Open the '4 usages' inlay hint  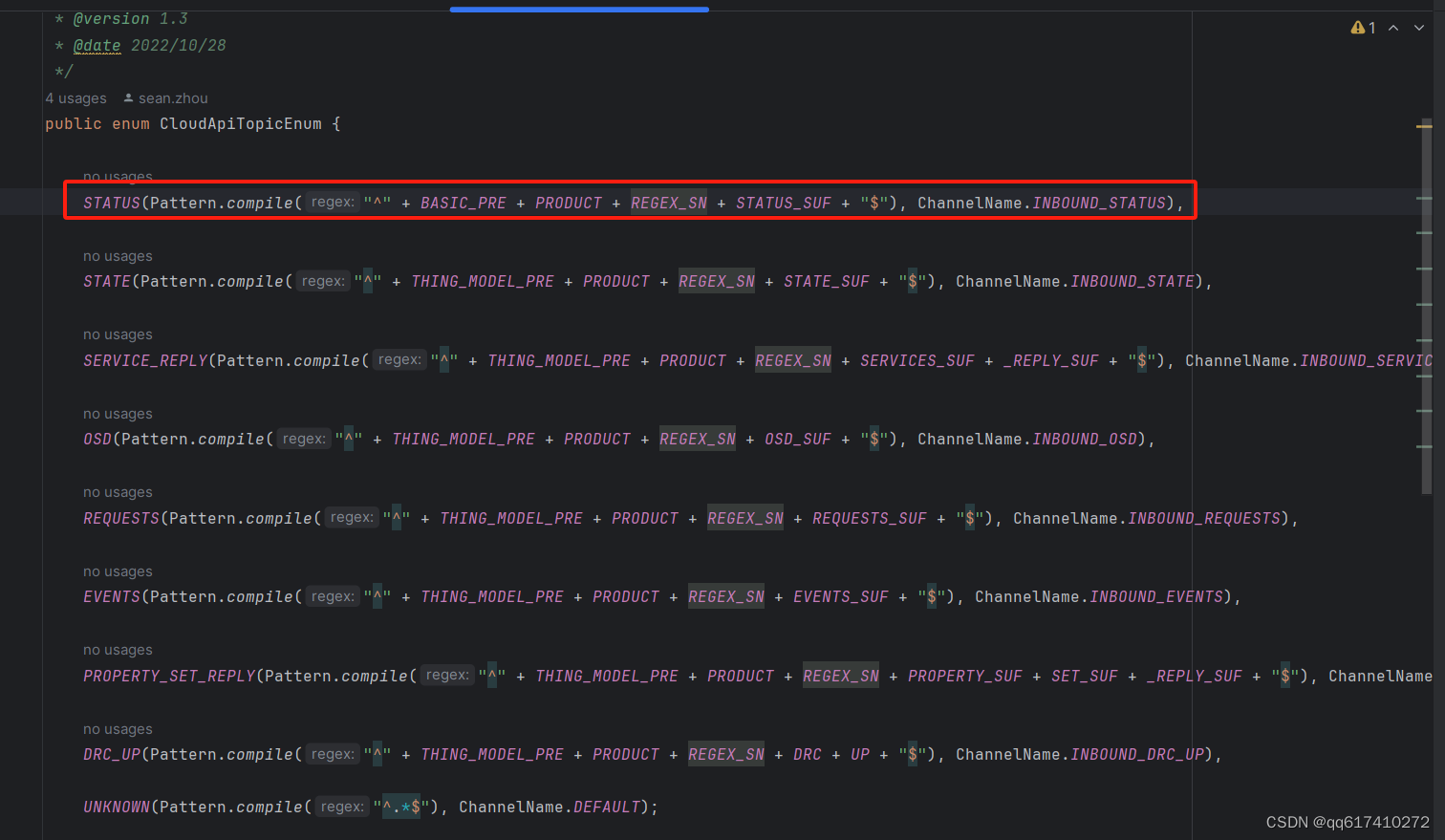(x=75, y=98)
